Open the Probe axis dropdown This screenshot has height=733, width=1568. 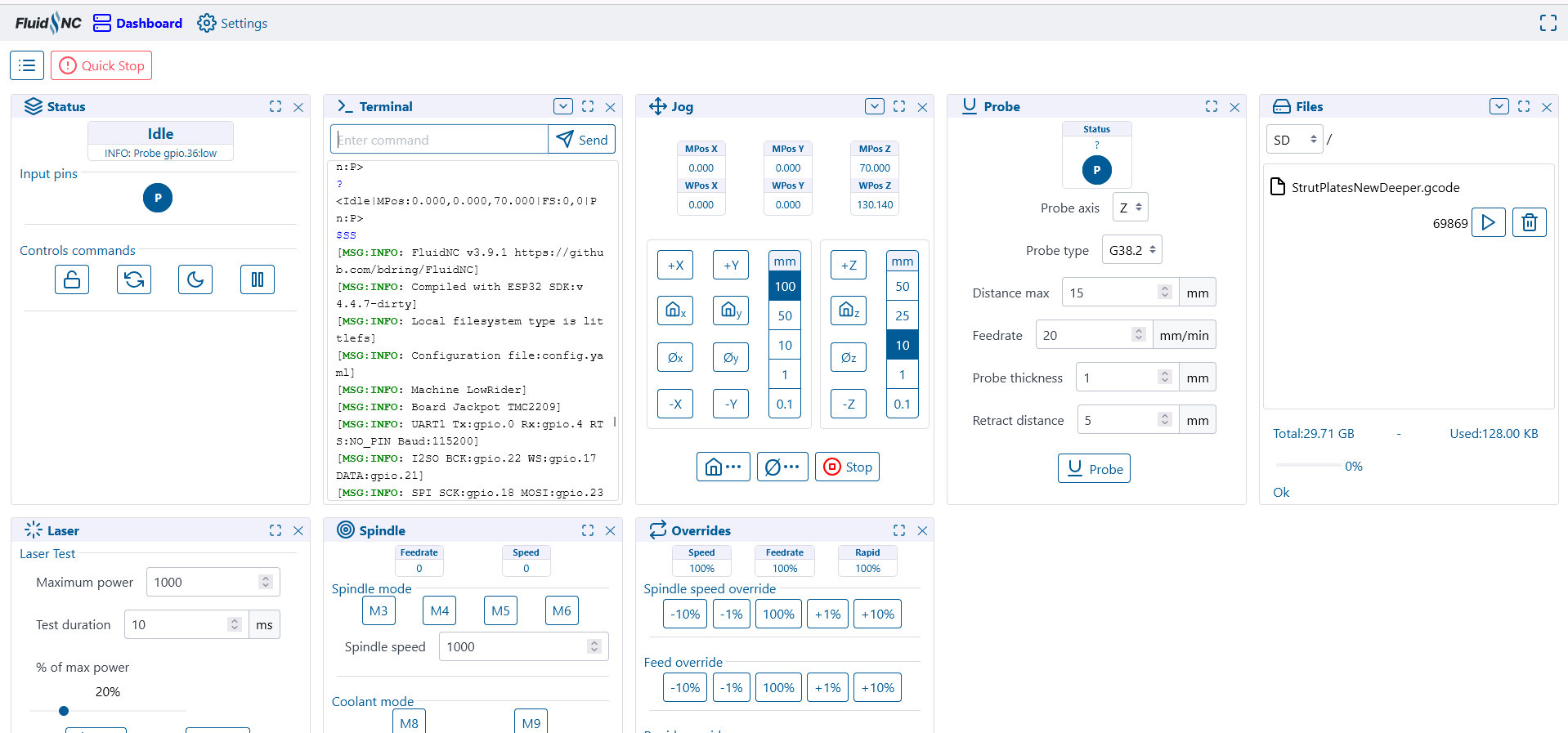click(1130, 208)
